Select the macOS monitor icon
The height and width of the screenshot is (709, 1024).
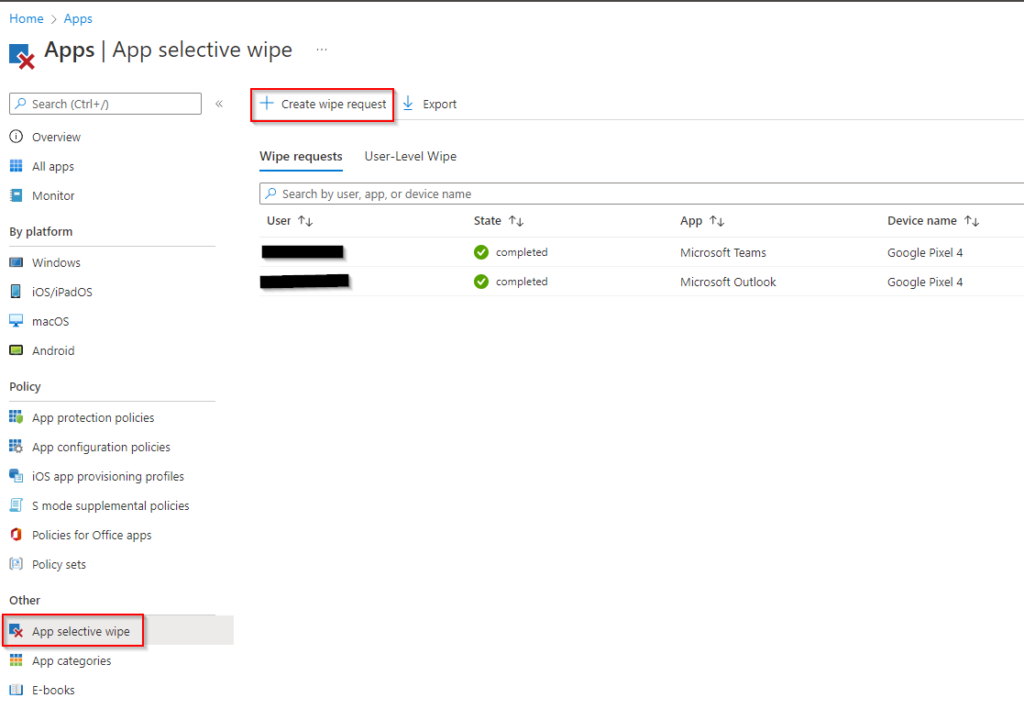[x=16, y=321]
